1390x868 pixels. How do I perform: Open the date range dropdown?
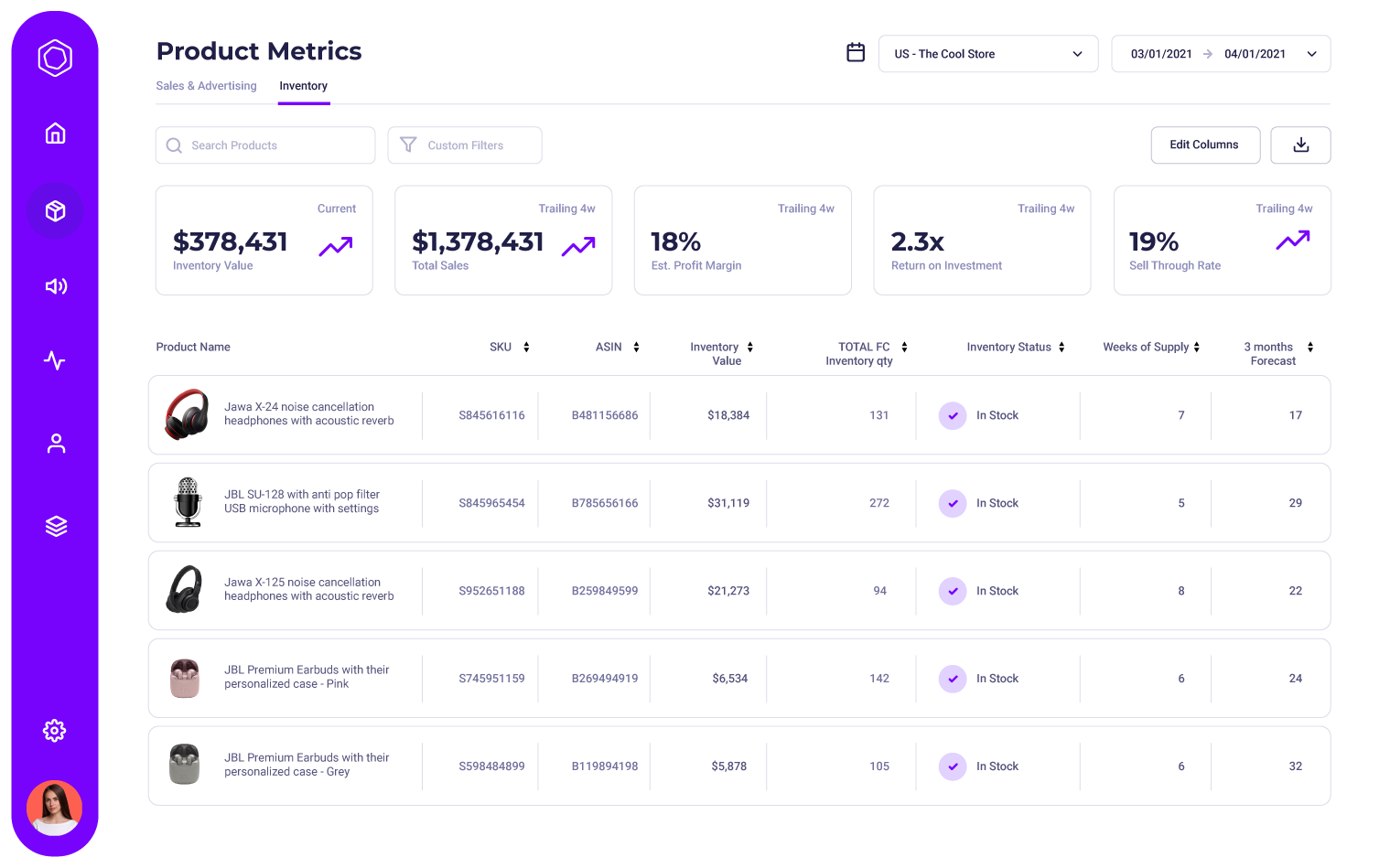(1220, 54)
